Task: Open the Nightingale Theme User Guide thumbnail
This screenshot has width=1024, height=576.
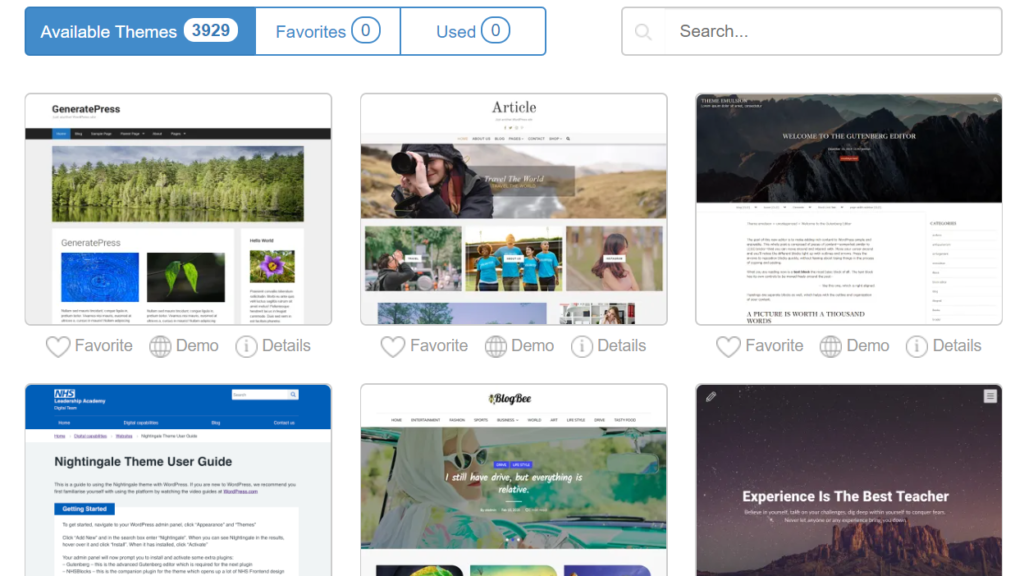Action: (x=178, y=480)
